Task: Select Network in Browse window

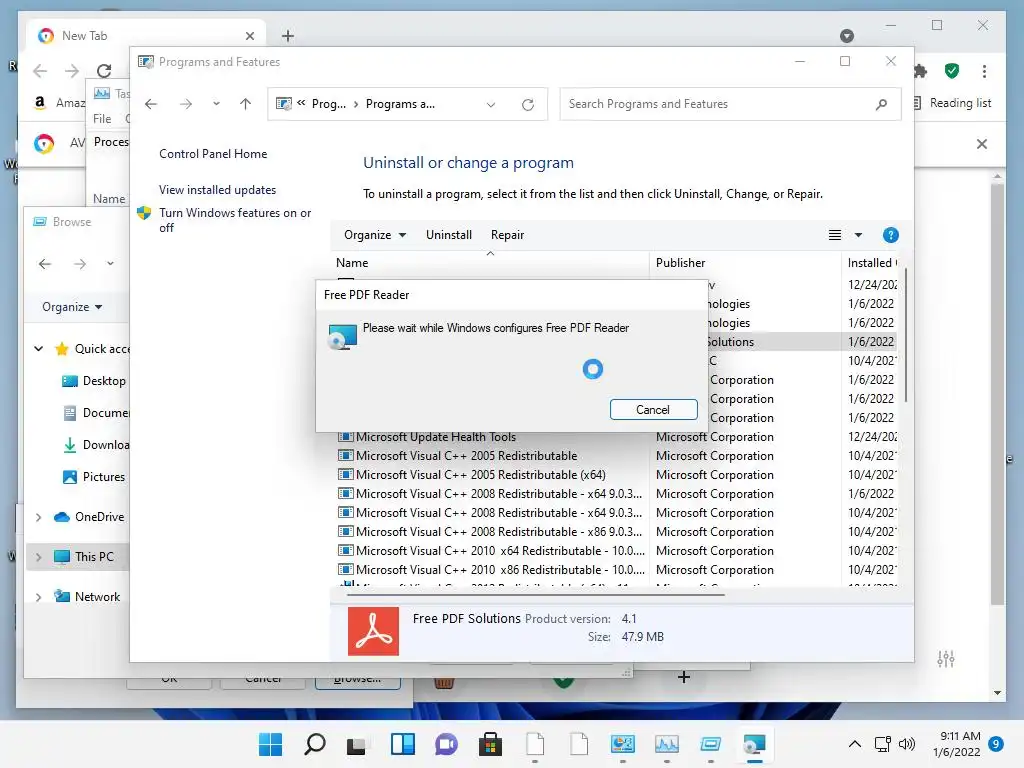Action: tap(88, 597)
